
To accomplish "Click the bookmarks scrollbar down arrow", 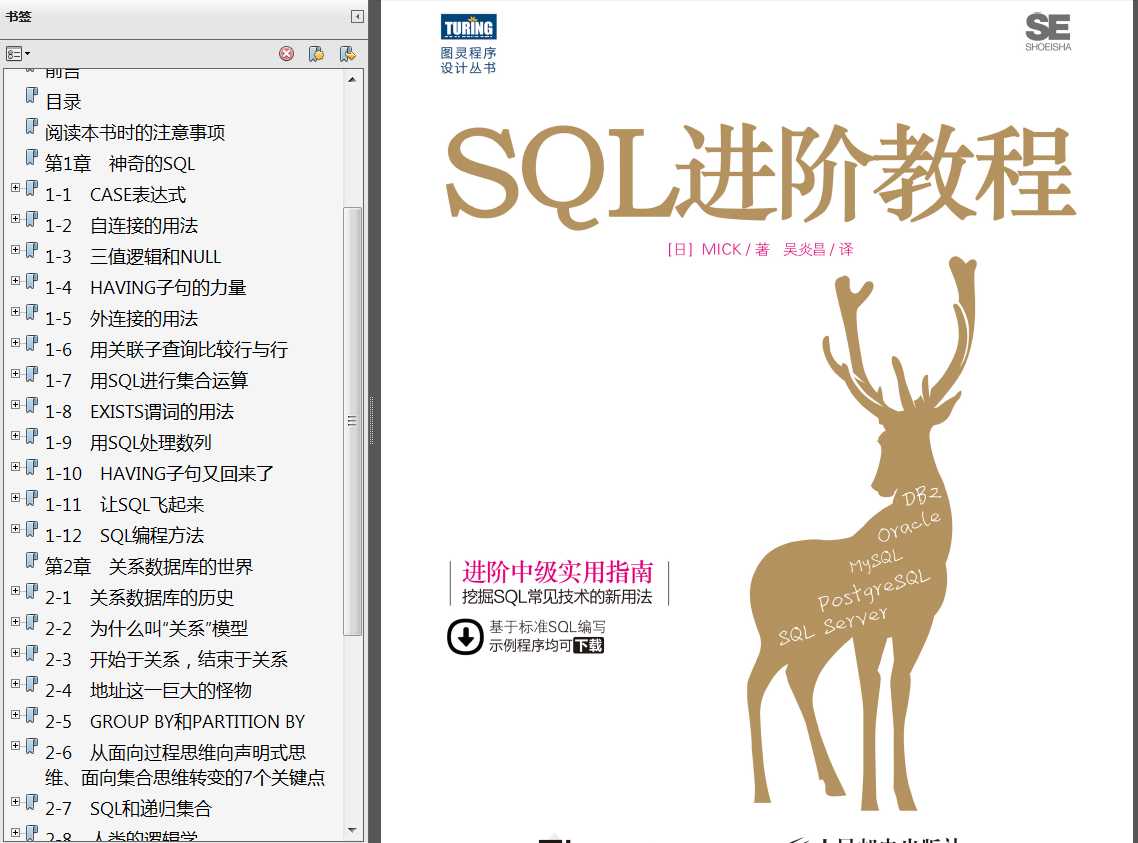I will point(352,830).
